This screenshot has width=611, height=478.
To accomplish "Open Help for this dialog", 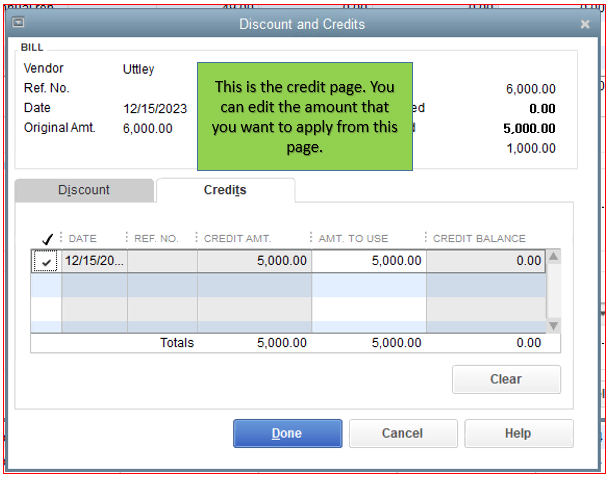I will [518, 433].
